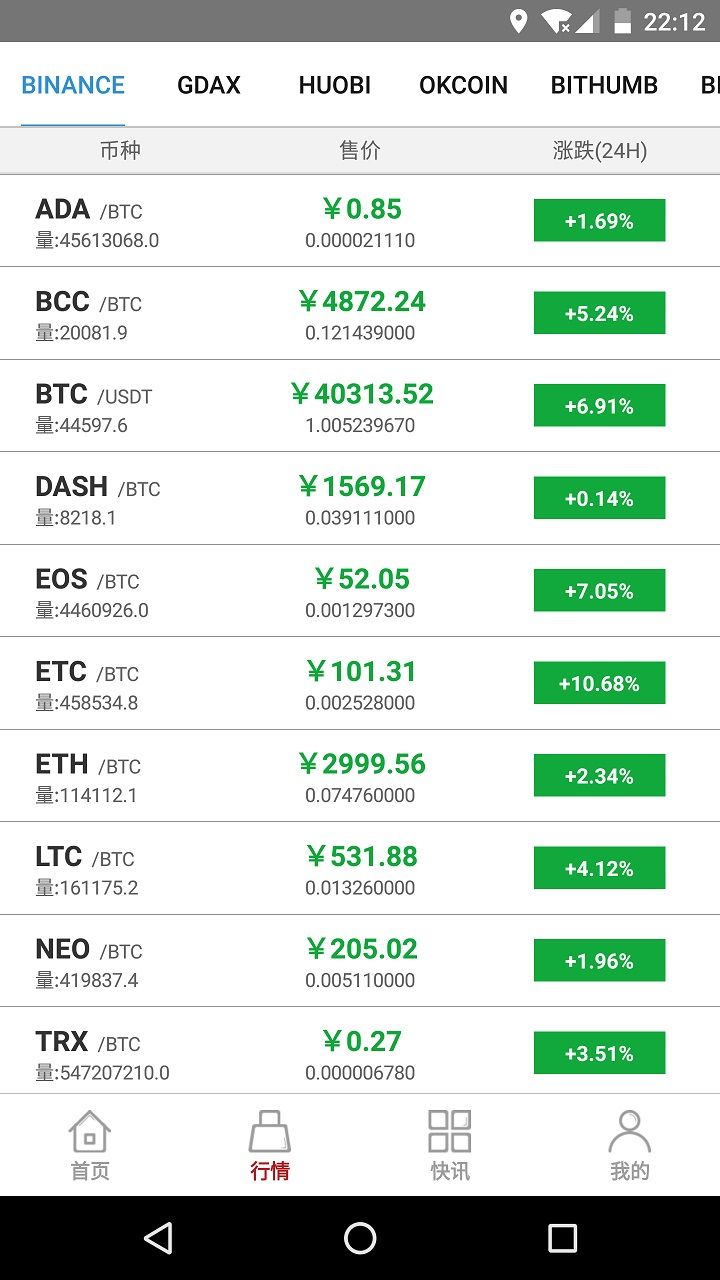Open the market quotes icon tab
Viewport: 720px width, 1280px height.
tap(270, 1132)
